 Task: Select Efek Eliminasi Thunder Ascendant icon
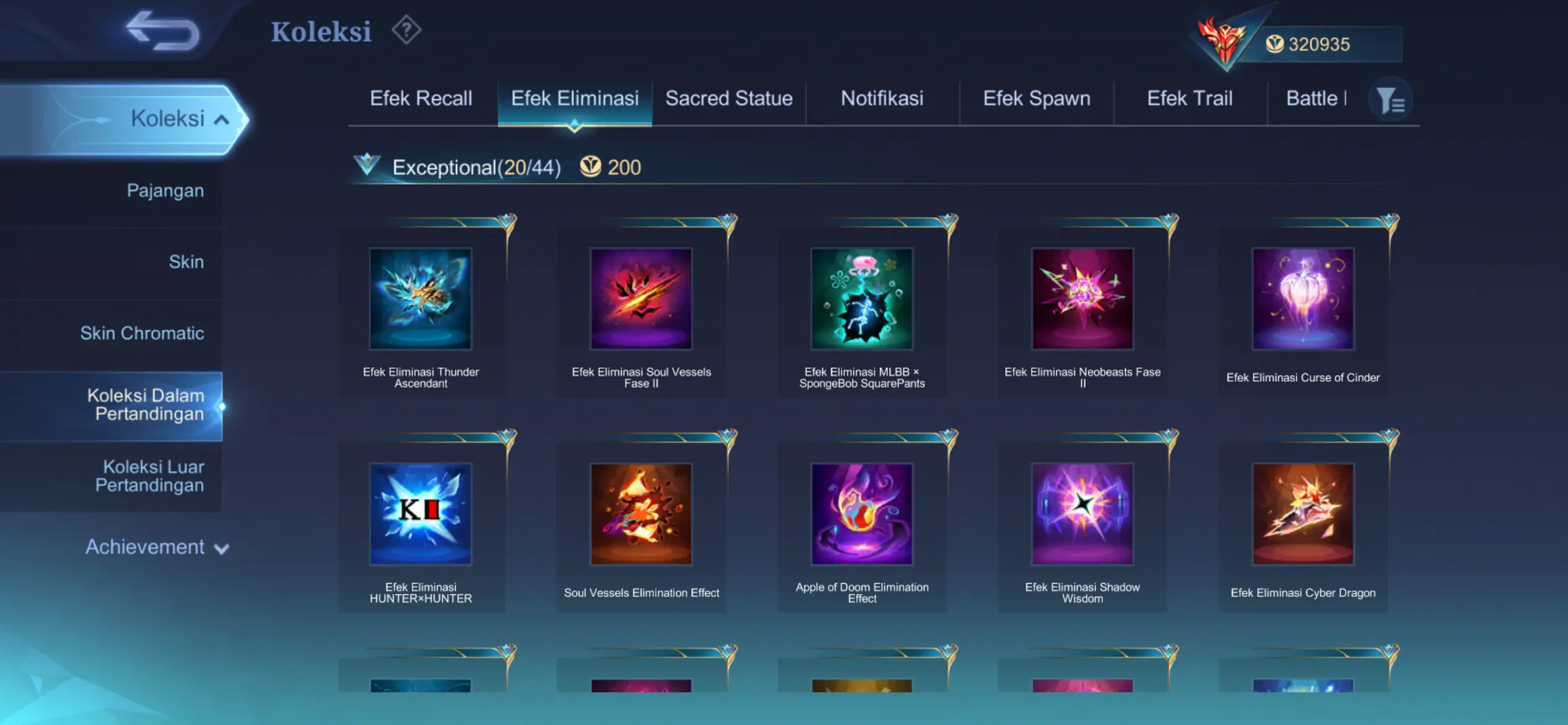click(x=420, y=299)
